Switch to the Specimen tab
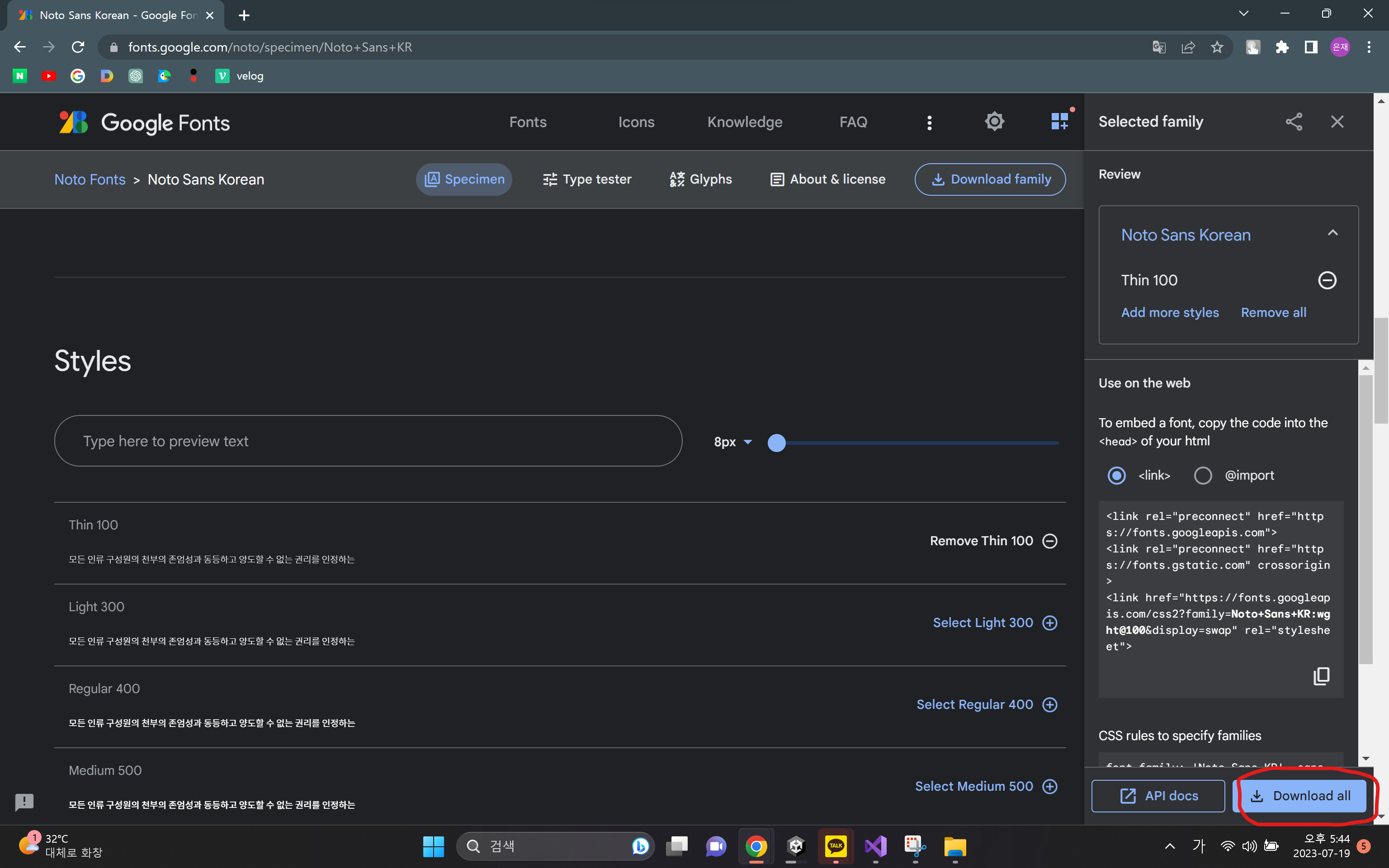This screenshot has height=868, width=1389. (x=464, y=179)
